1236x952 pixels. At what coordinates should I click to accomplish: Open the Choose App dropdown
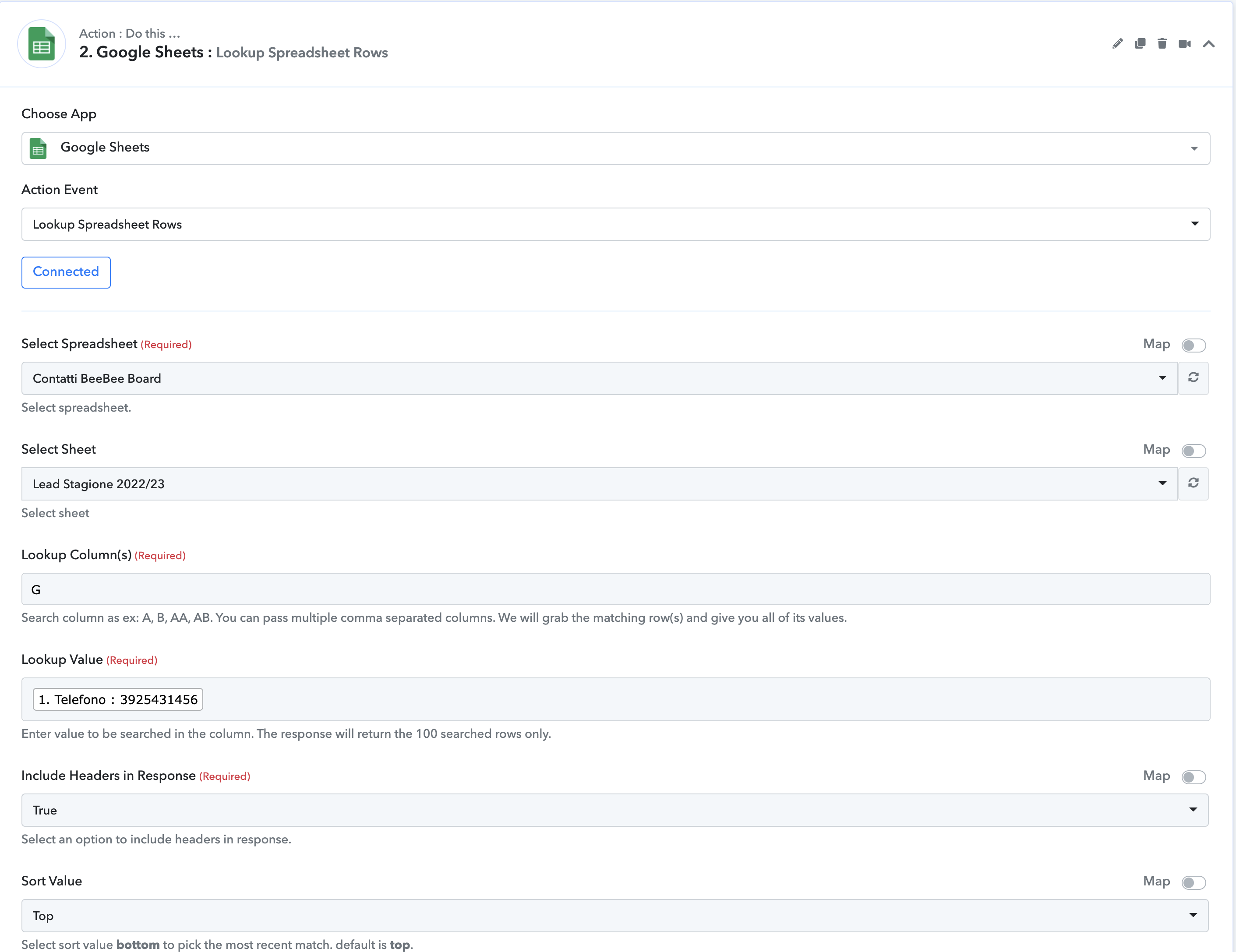click(616, 148)
